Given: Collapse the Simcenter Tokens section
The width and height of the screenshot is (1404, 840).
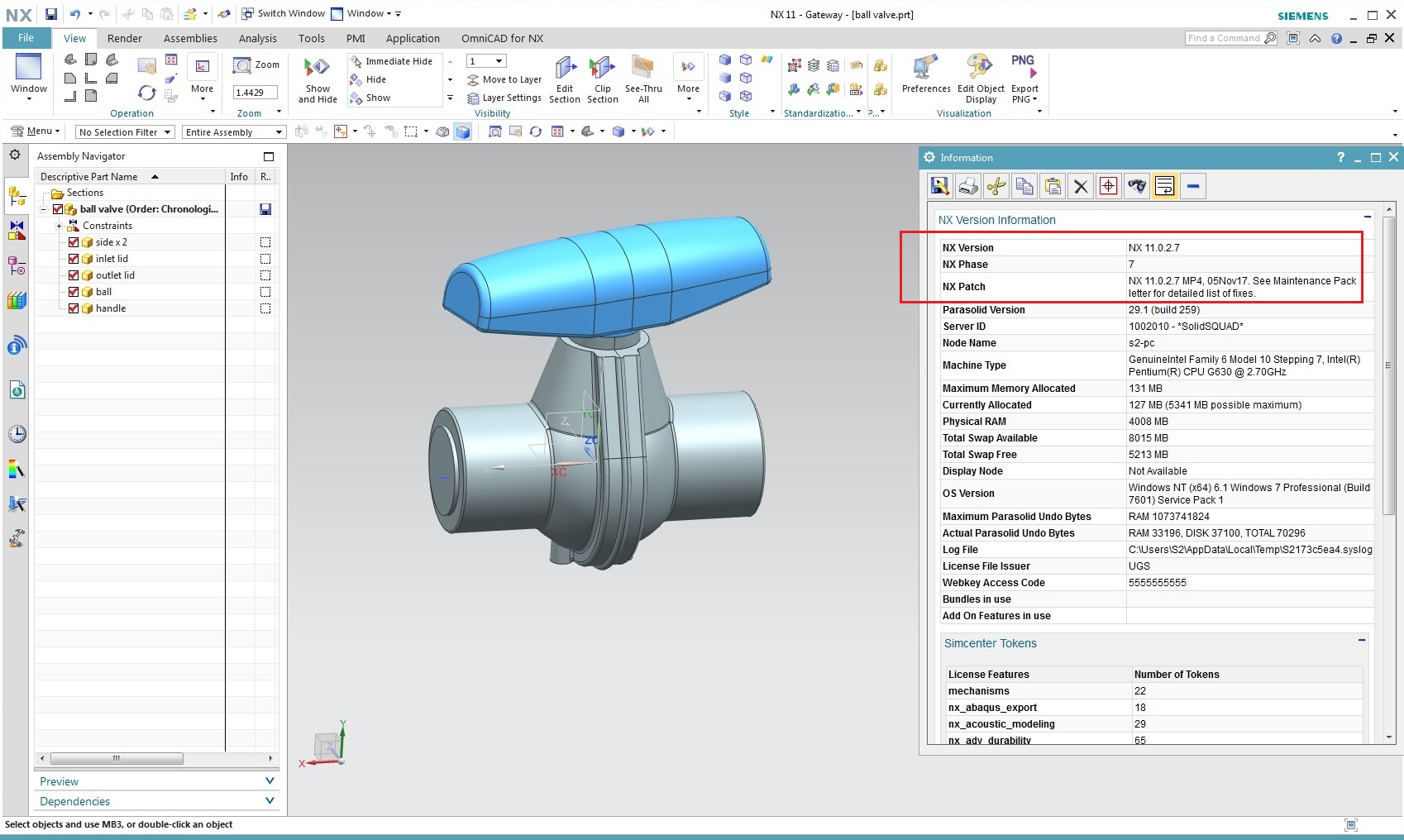Looking at the screenshot, I should (x=1362, y=640).
